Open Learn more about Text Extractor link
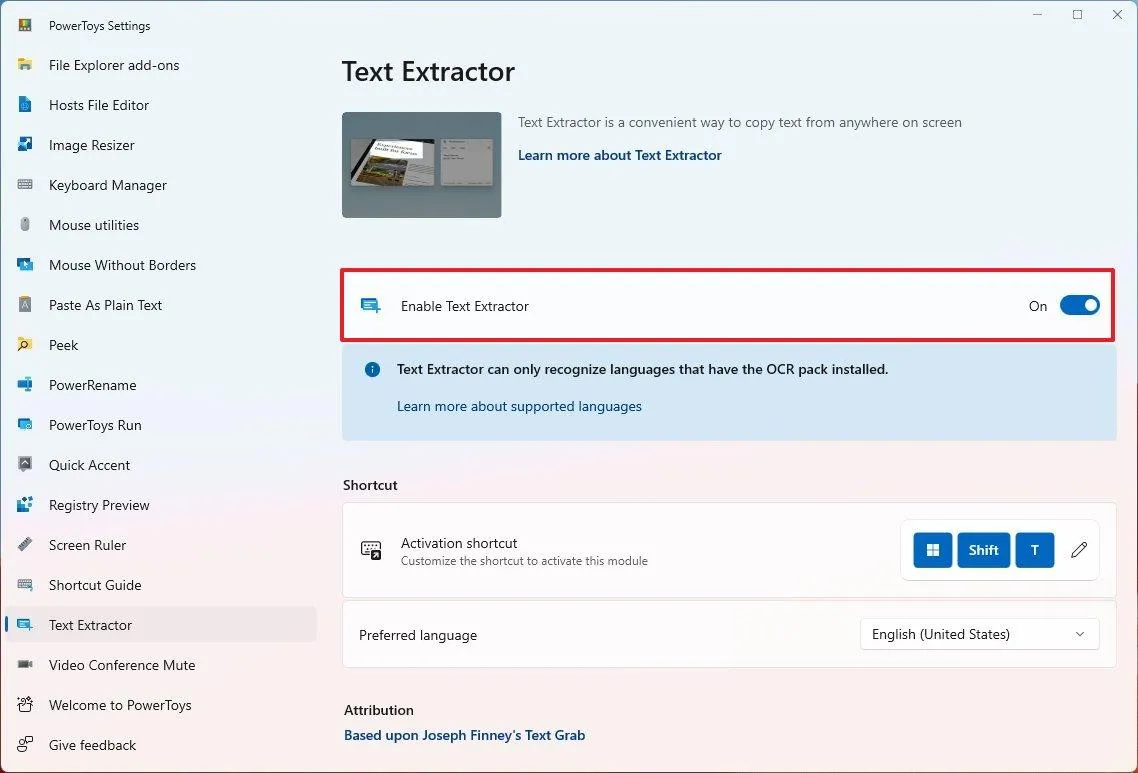 (x=620, y=155)
